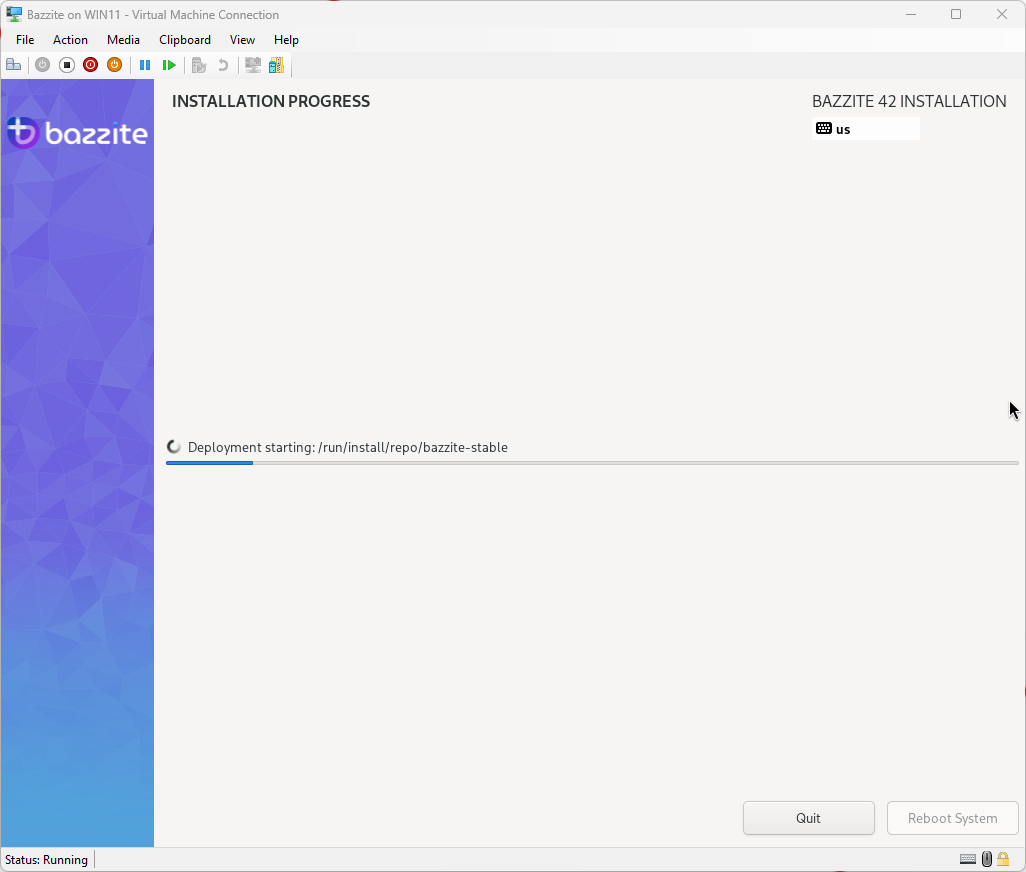Open the Media menu

point(123,40)
